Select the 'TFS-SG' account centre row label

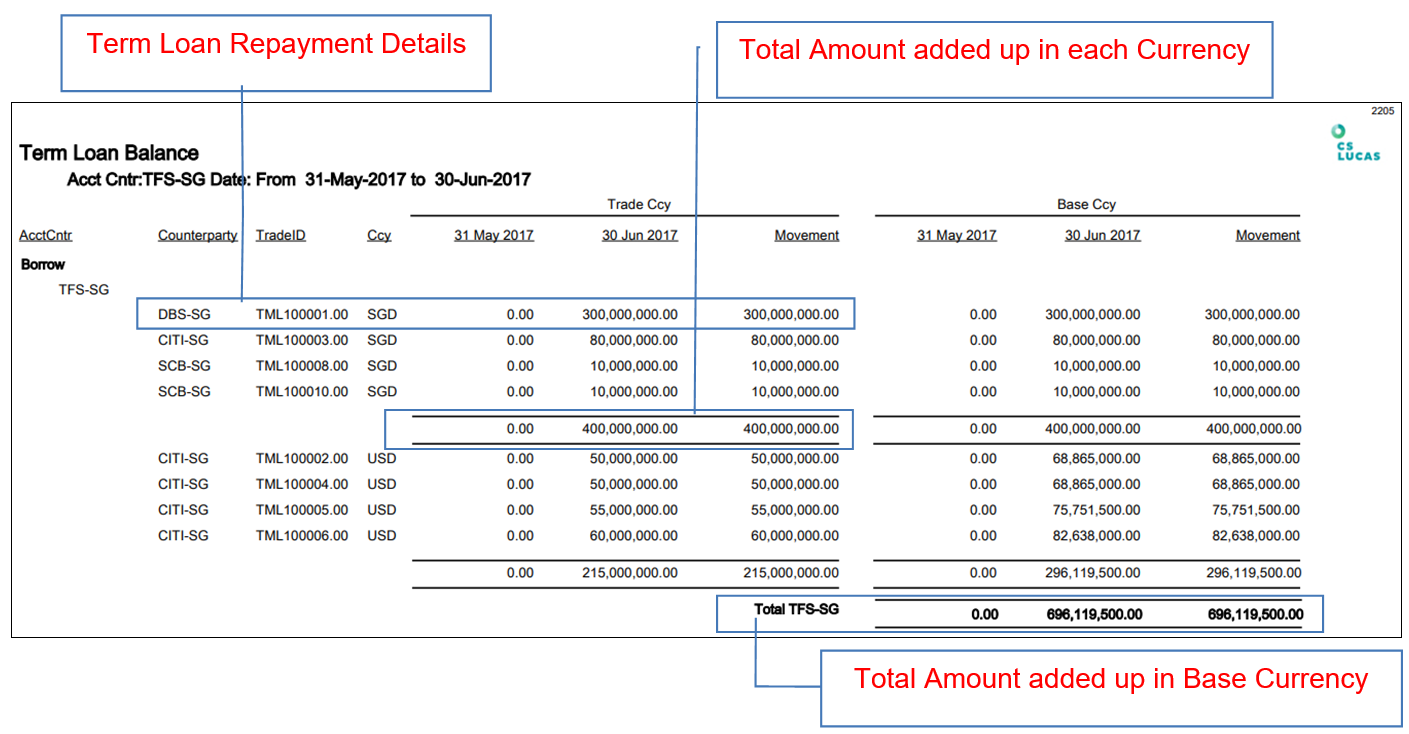84,290
